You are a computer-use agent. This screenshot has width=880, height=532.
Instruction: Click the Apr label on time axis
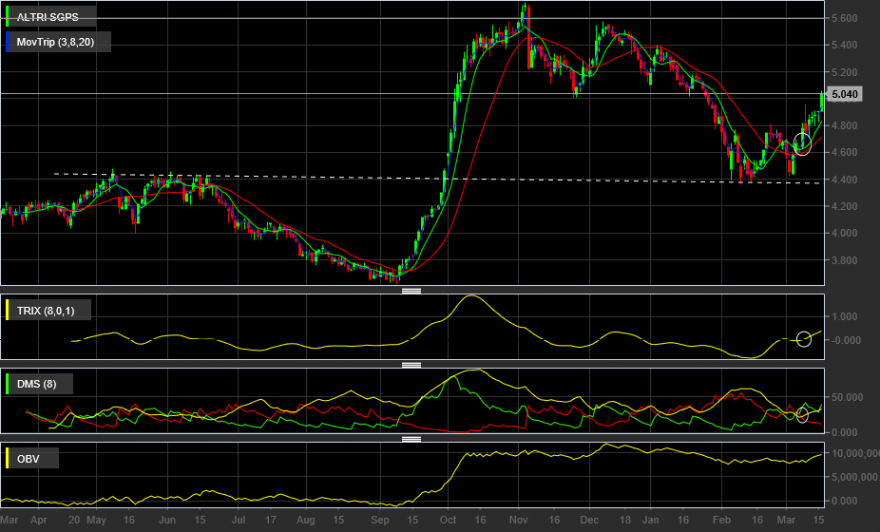click(x=39, y=520)
